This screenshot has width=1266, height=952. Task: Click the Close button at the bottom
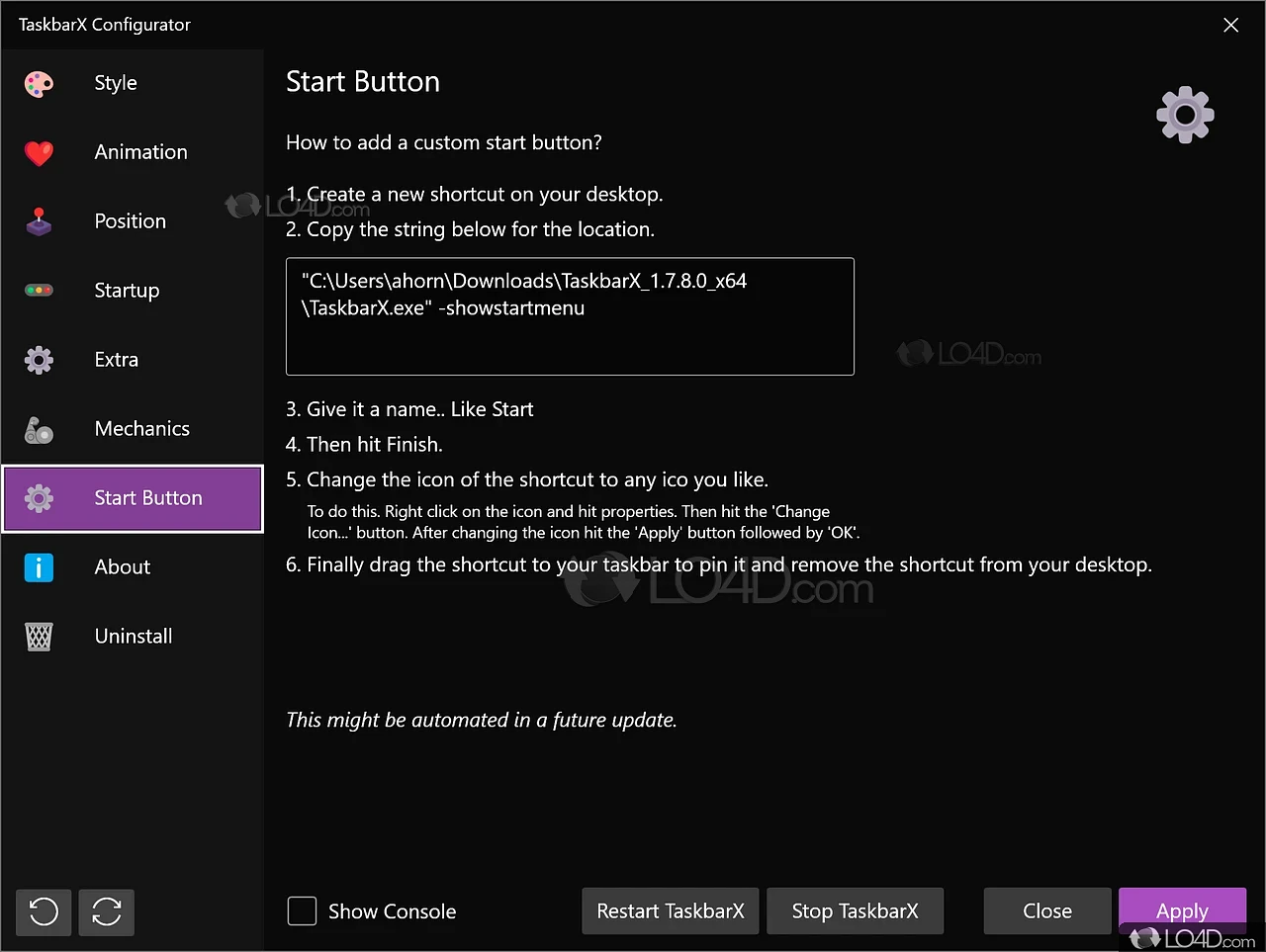coord(1046,910)
